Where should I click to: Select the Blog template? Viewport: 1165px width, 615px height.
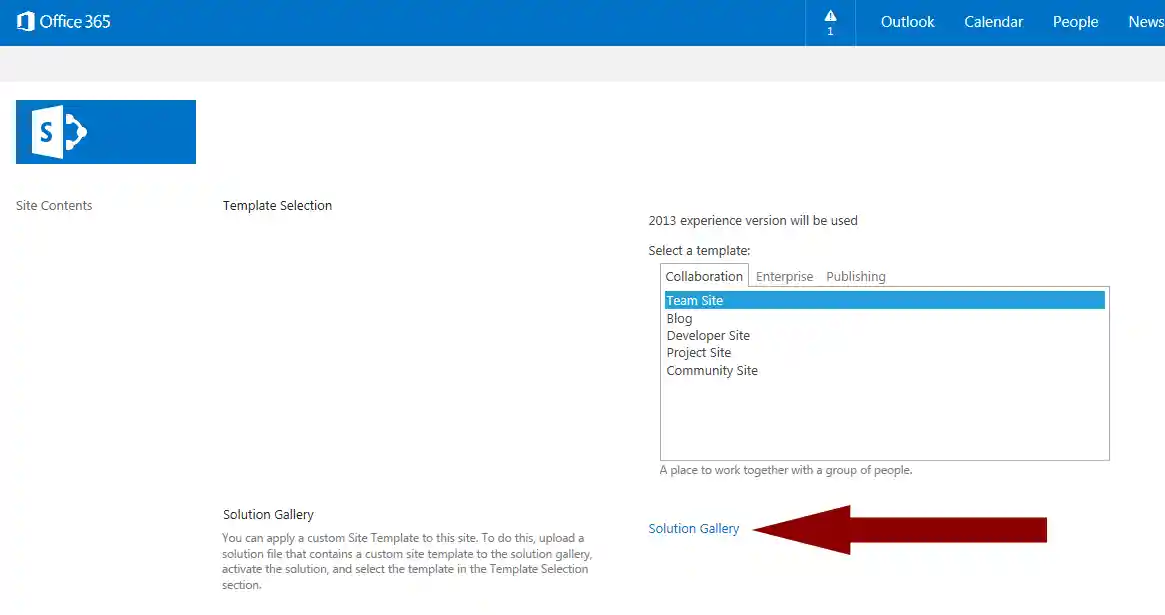679,318
